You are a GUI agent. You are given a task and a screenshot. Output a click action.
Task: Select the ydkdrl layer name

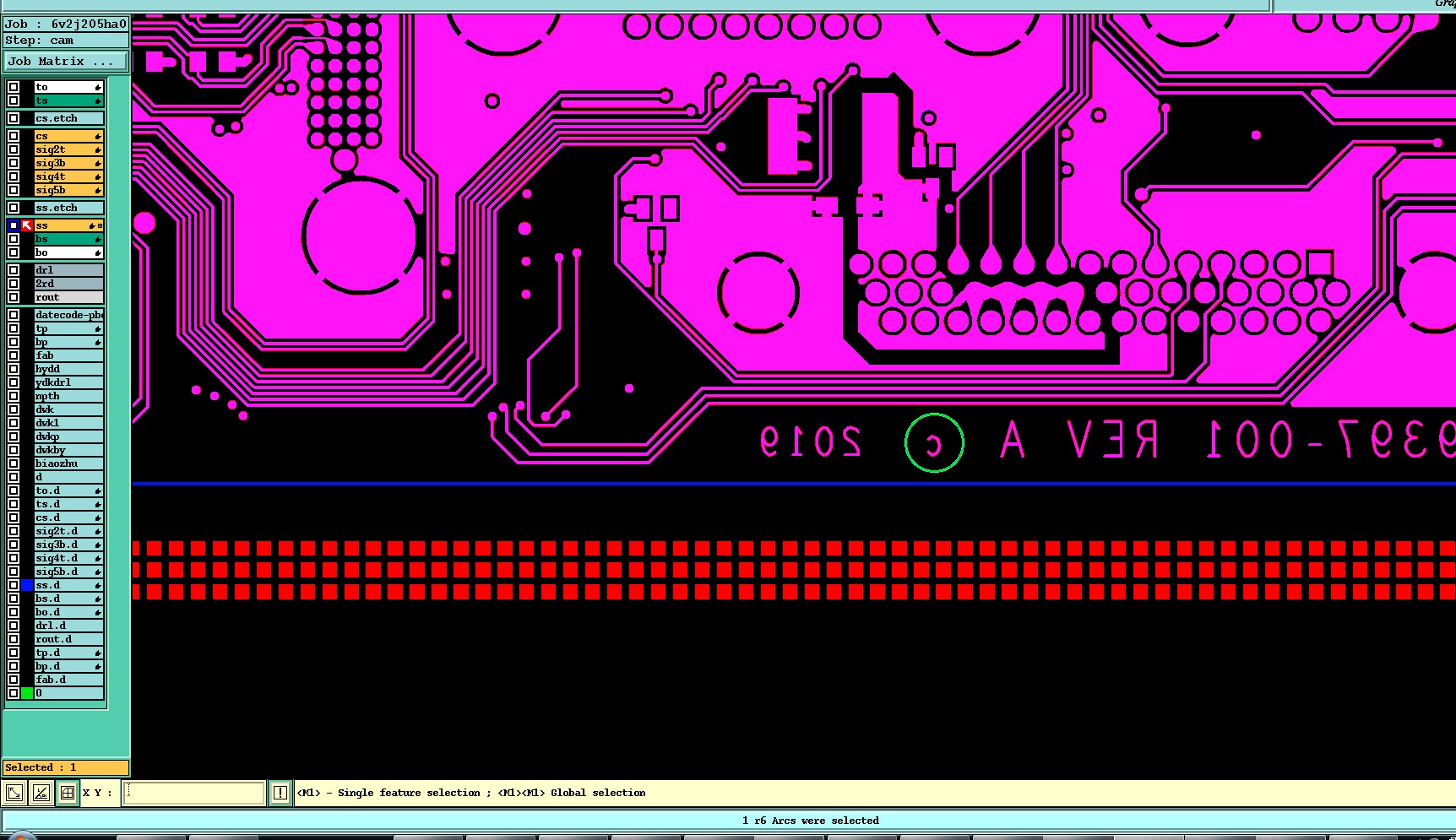click(x=68, y=382)
